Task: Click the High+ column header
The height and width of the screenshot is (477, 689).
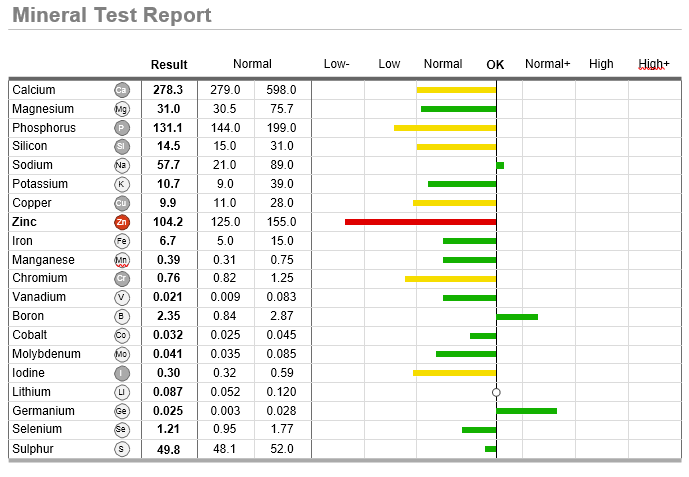Action: [653, 64]
